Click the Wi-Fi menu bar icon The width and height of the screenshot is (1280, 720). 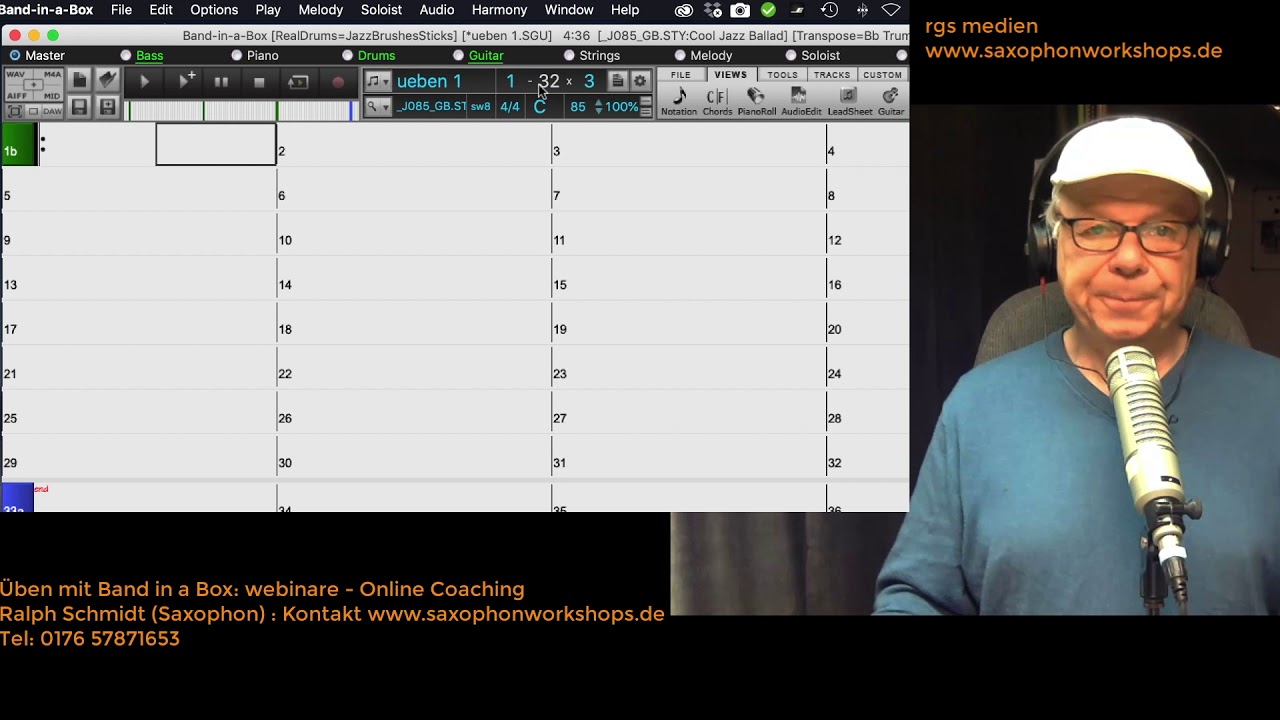pos(891,10)
